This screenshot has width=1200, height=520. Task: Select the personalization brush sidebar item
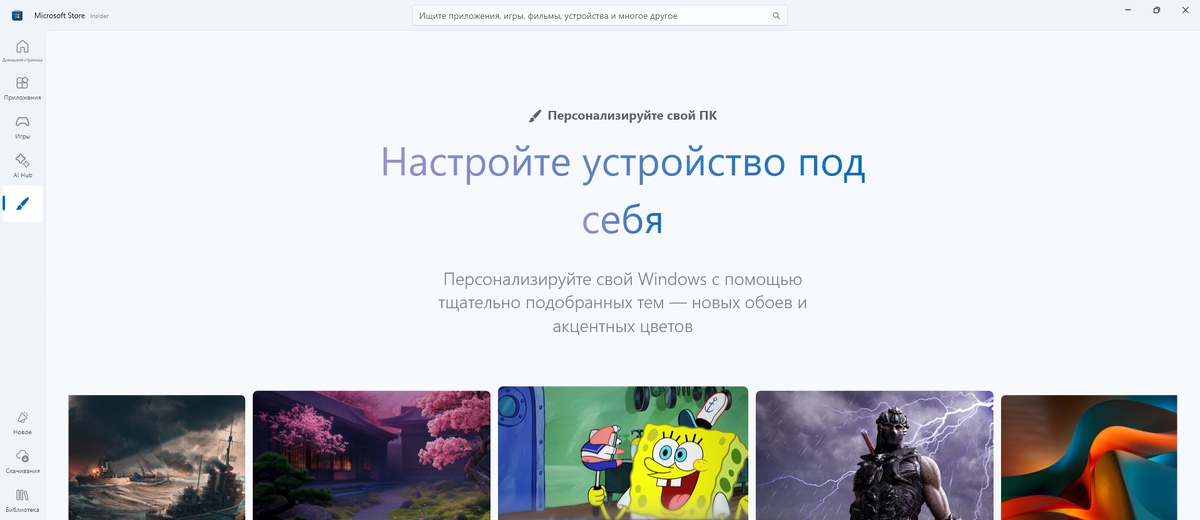pos(22,203)
